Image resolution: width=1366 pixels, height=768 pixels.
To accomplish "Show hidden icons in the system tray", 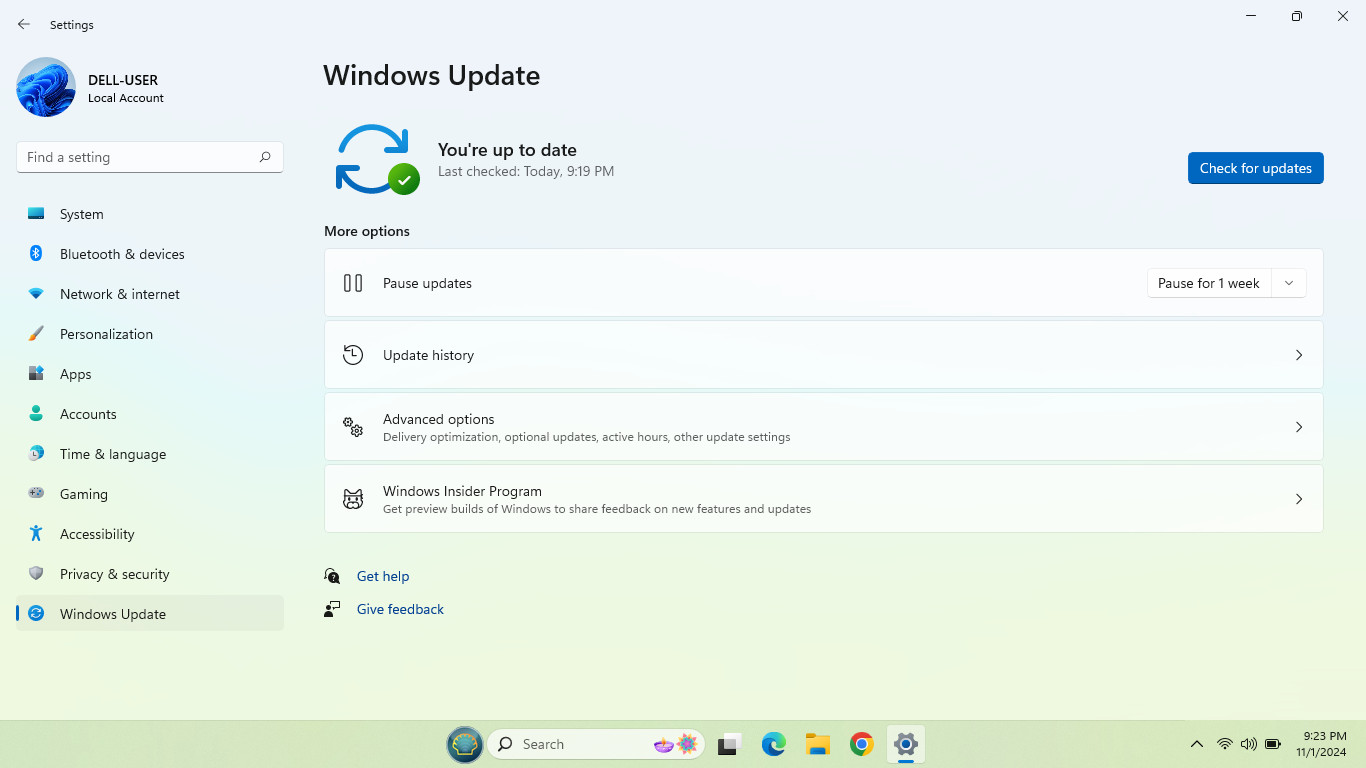I will [1196, 744].
